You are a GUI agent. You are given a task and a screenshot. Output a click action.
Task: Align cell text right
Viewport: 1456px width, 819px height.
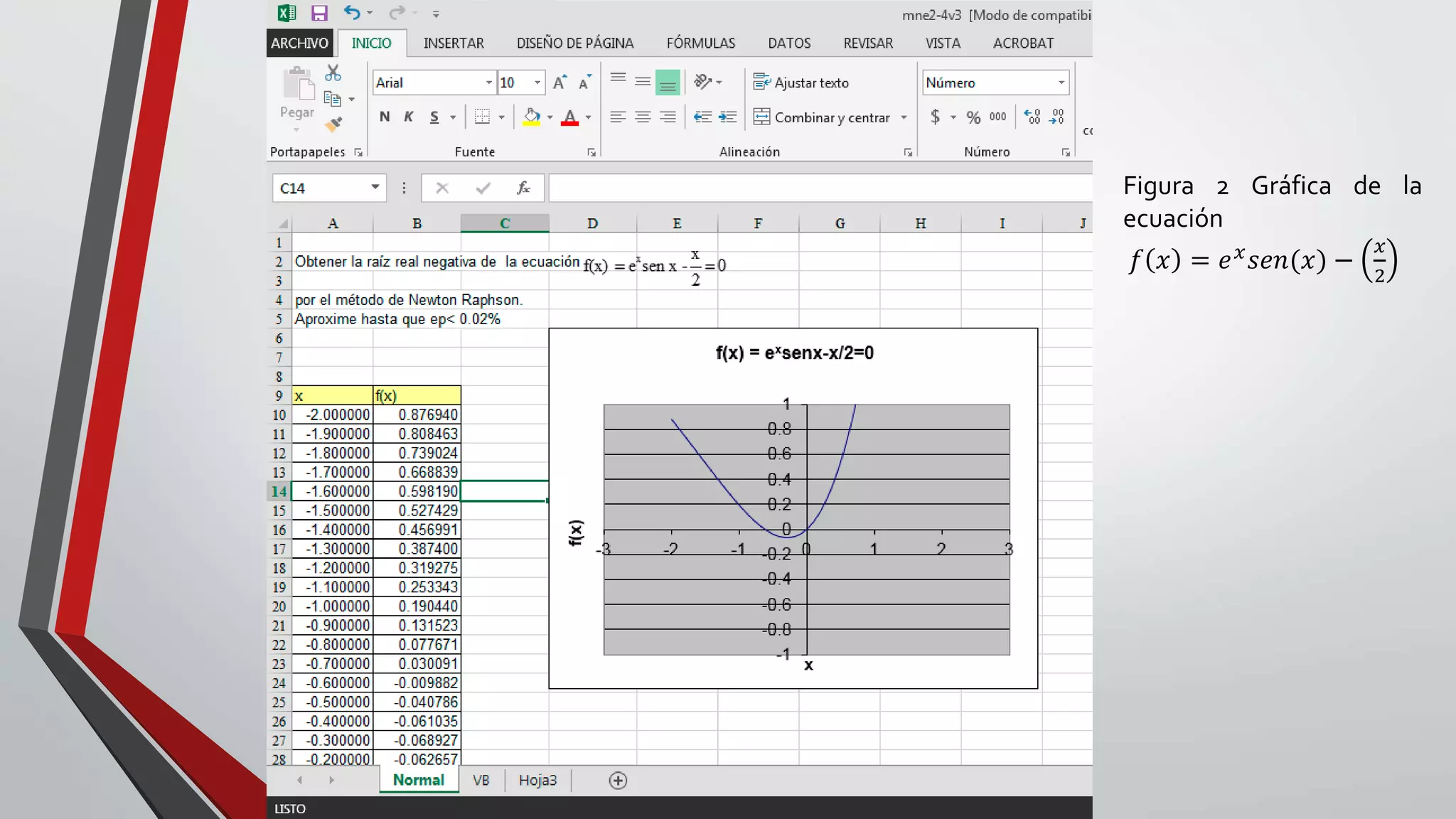point(668,117)
